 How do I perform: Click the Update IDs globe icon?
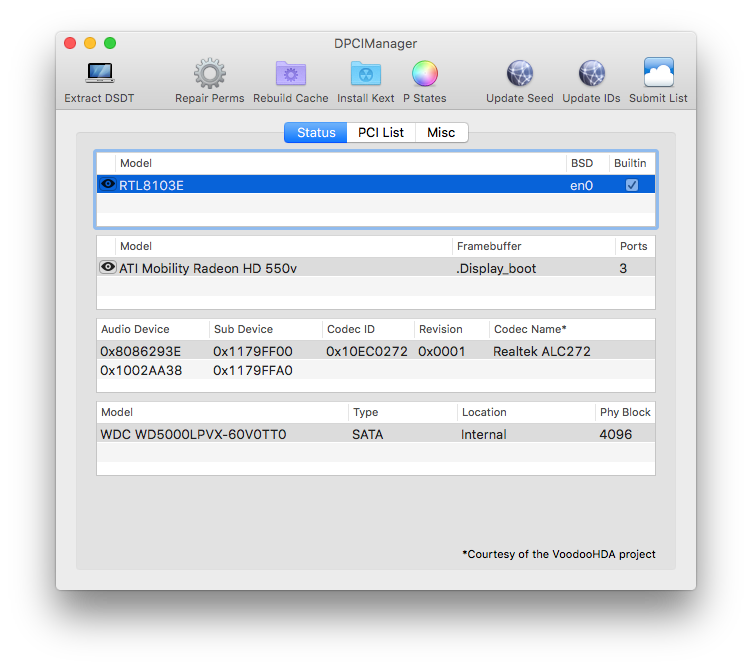click(x=591, y=75)
